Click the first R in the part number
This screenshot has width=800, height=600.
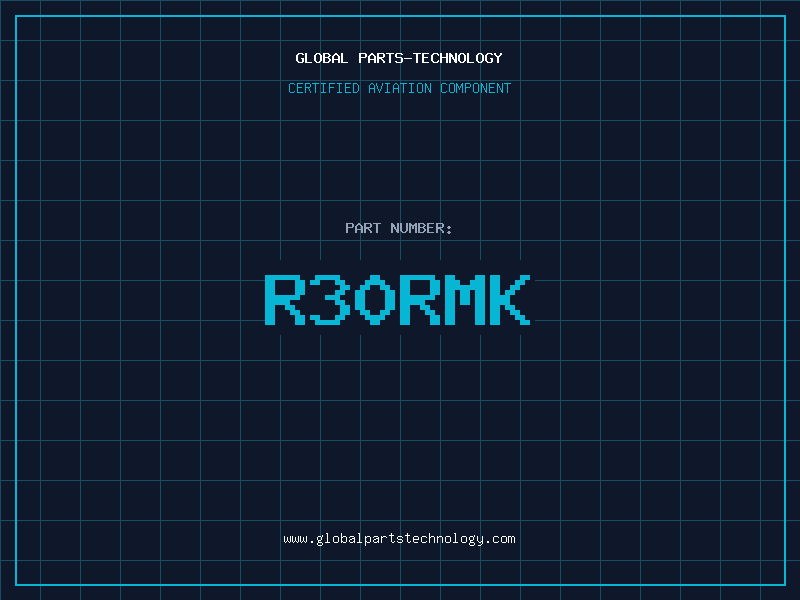[285, 299]
